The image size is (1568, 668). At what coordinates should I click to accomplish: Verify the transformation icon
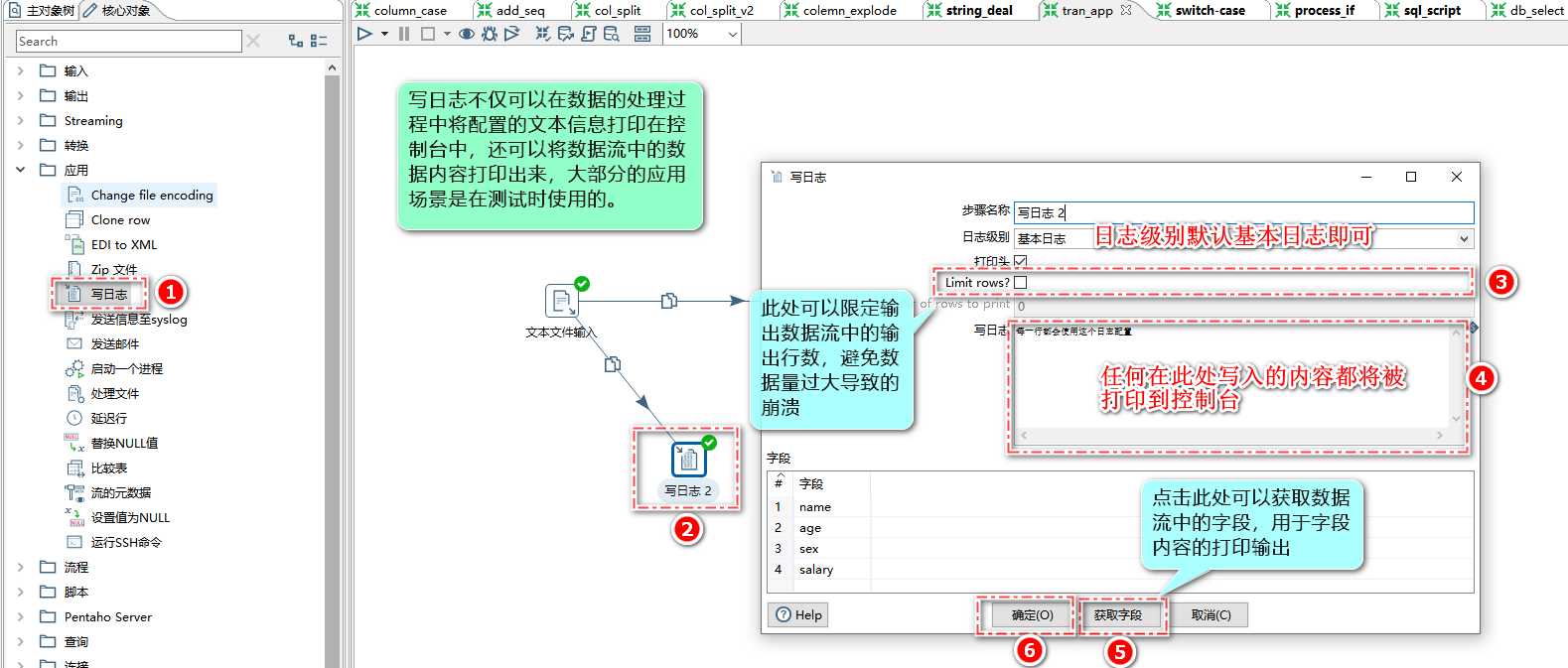[x=542, y=34]
